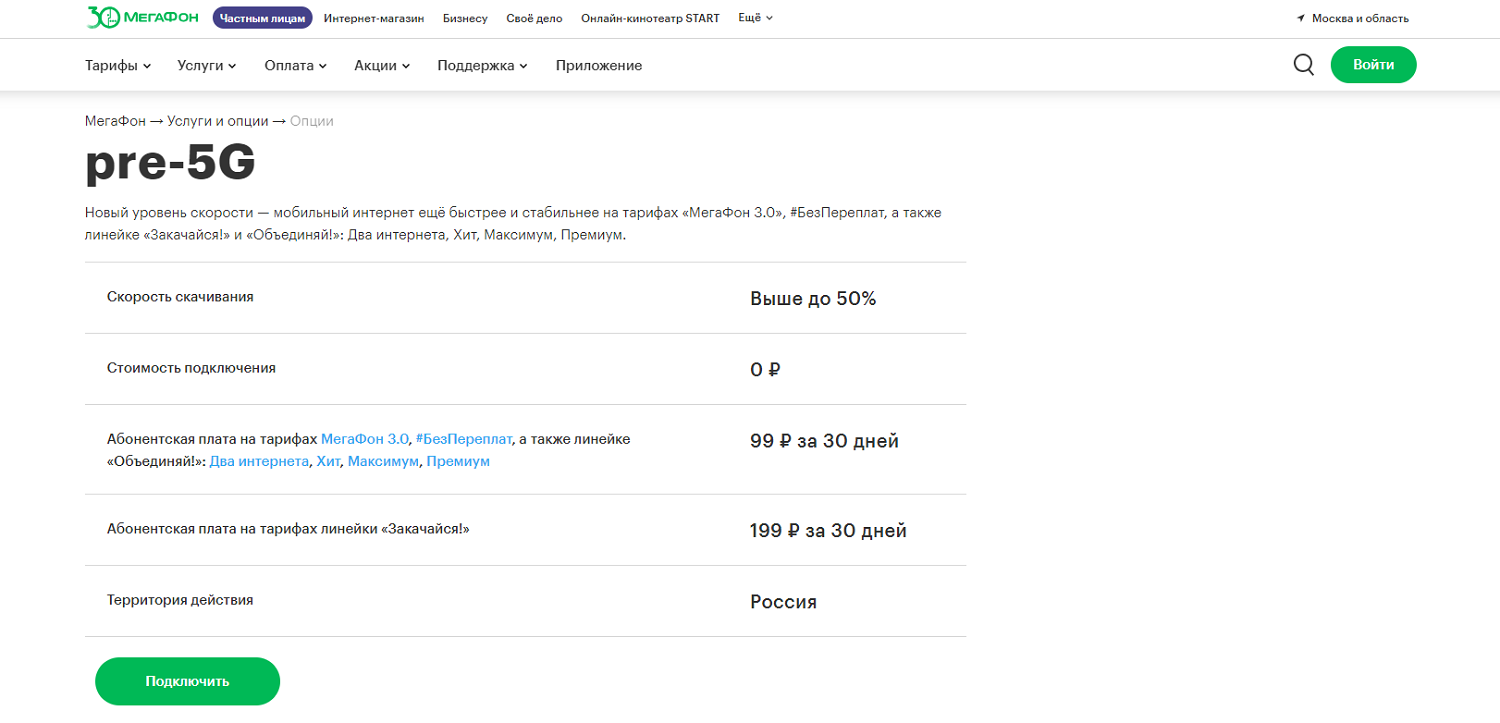This screenshot has height=723, width=1500.
Task: Open the Максимум tariff link
Action: pos(383,462)
